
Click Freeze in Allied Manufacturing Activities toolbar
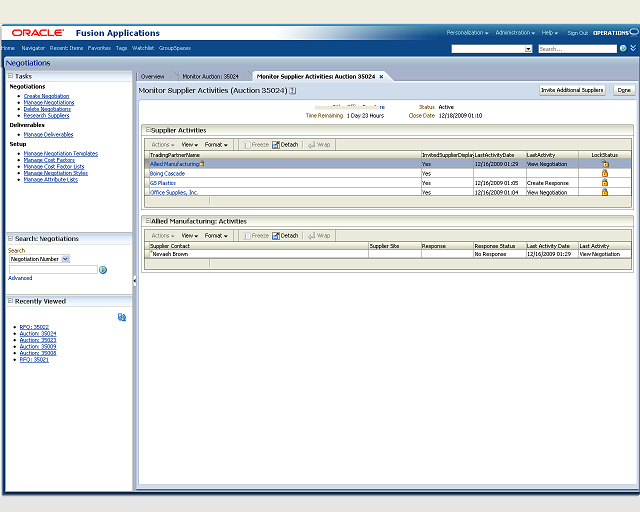tap(256, 236)
